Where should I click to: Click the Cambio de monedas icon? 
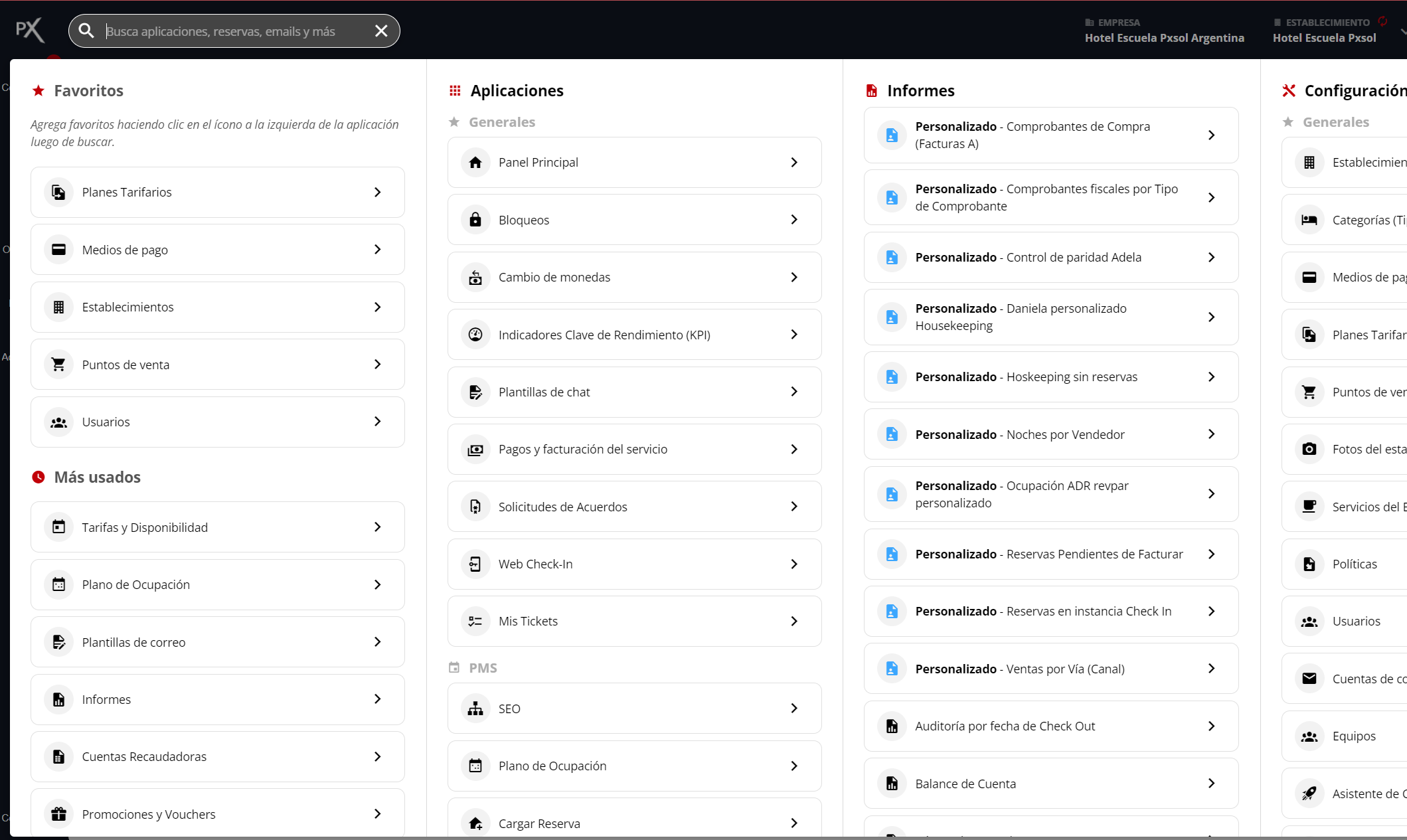475,278
